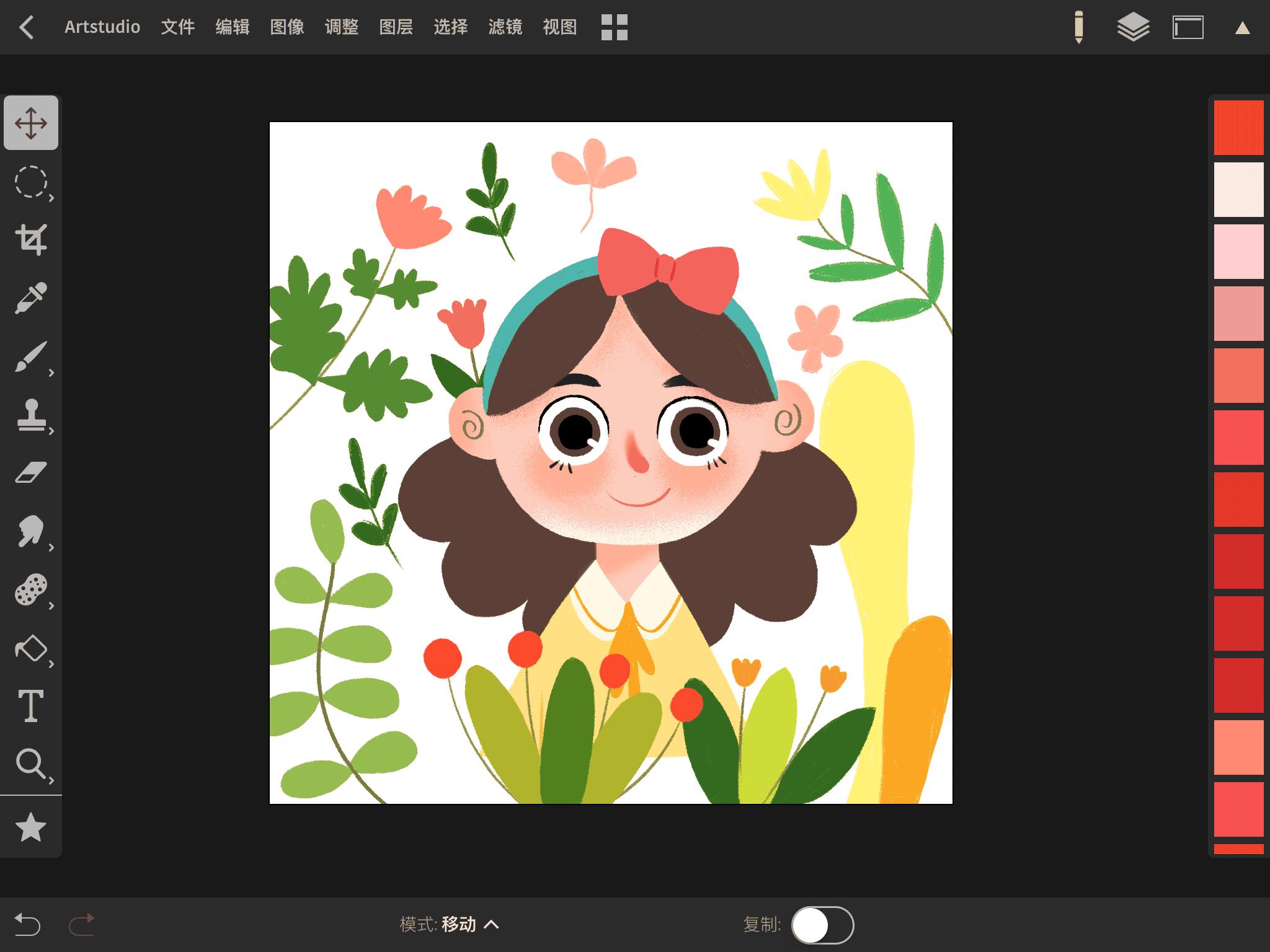Click the star favorites icon

31,827
